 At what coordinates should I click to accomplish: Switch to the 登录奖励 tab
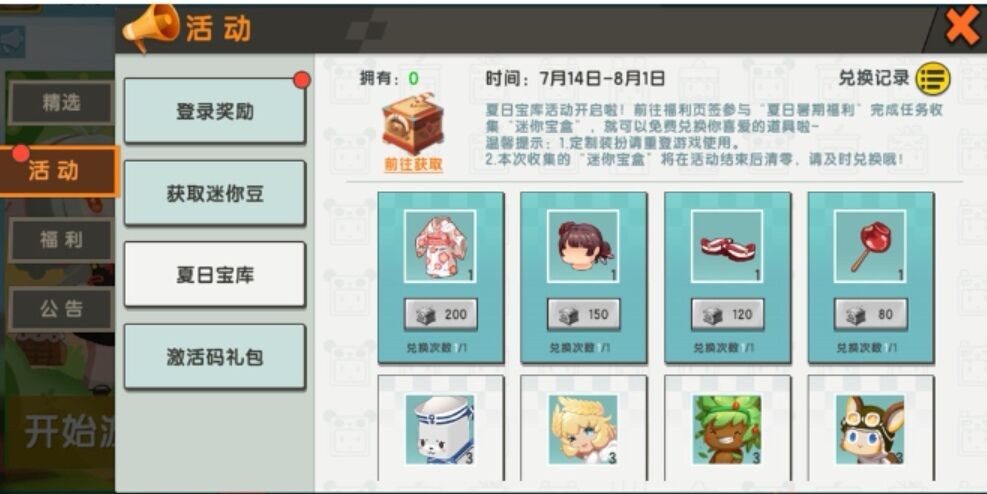point(215,111)
